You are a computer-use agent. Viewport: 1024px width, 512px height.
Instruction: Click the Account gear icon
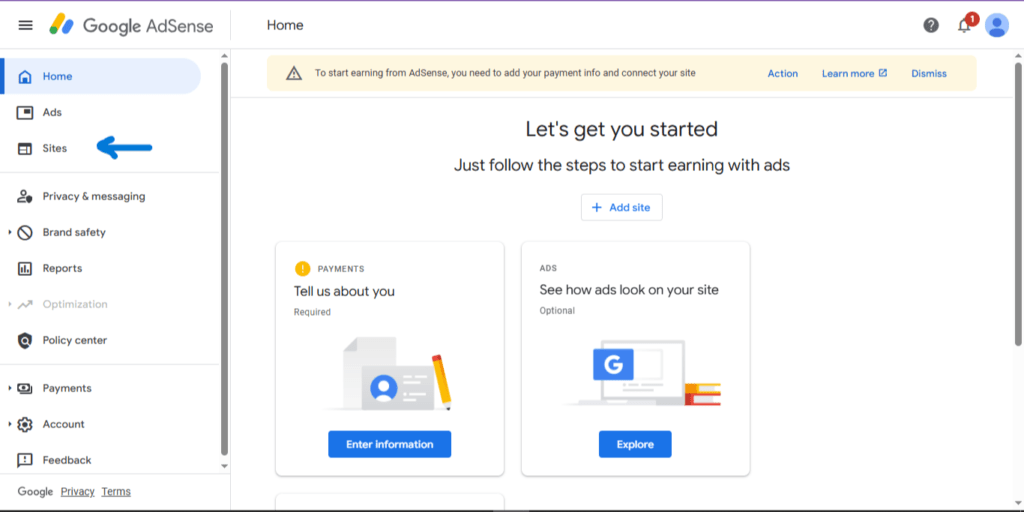(x=25, y=424)
